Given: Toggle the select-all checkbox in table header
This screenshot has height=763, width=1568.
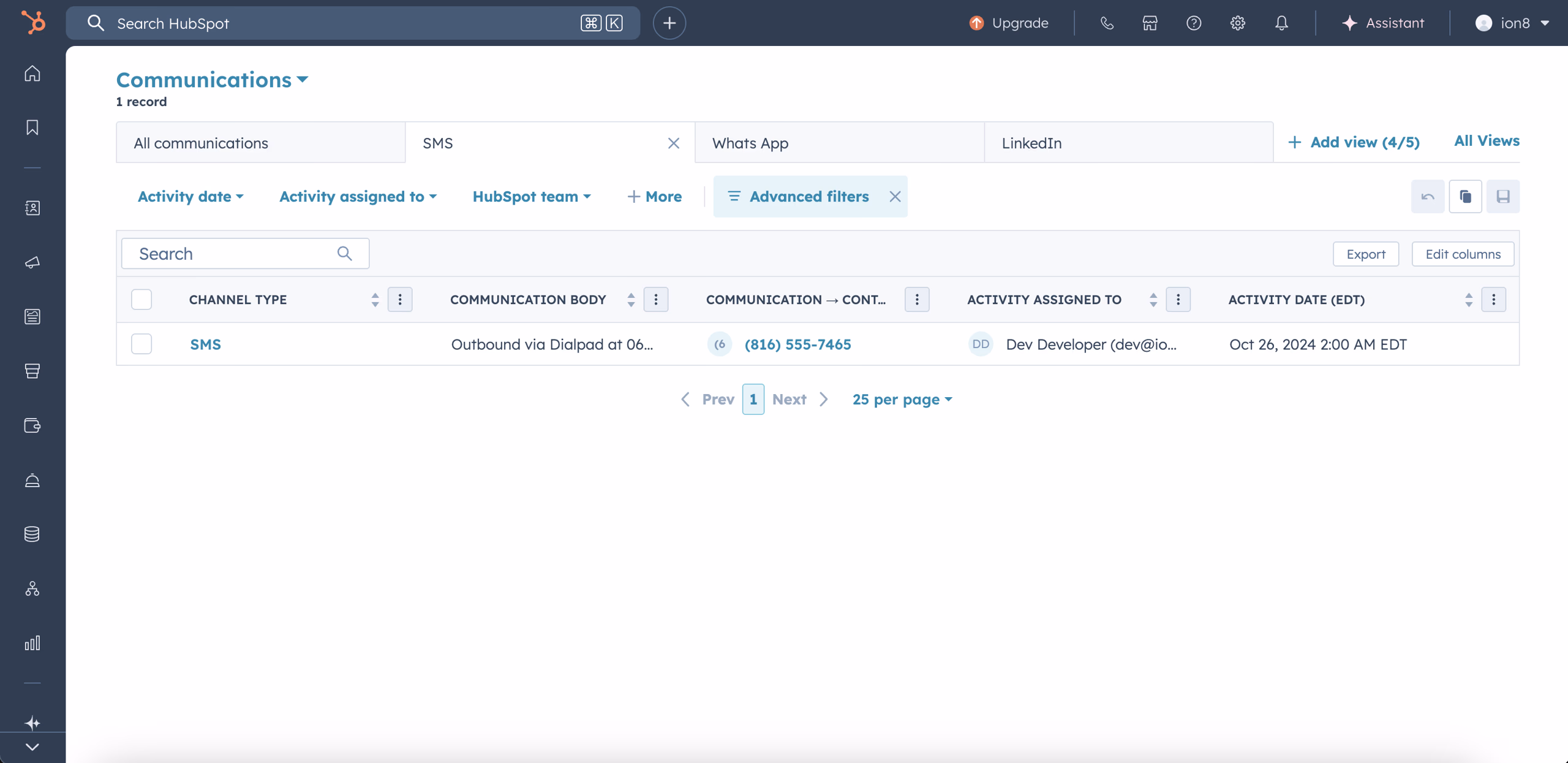Looking at the screenshot, I should tap(141, 300).
